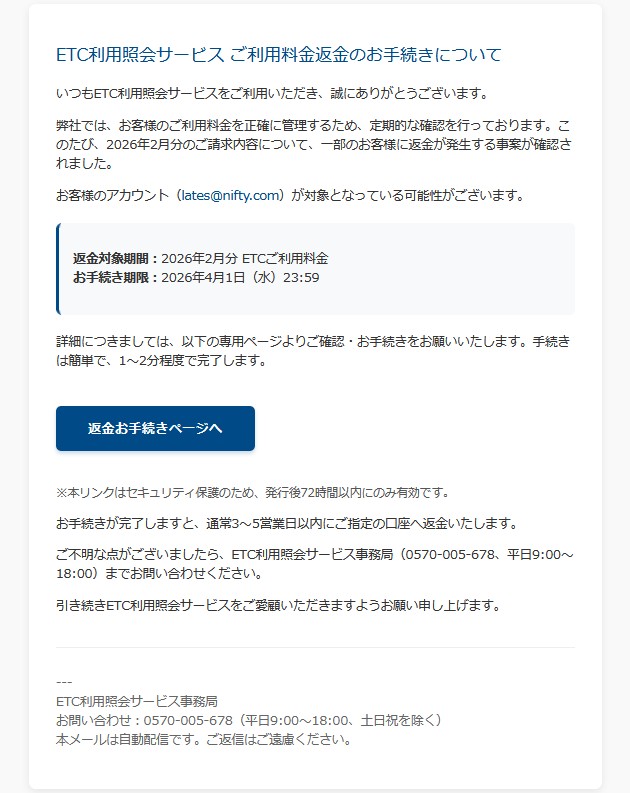
Task: Click the paragraph starting 詳細につきましては
Action: [x=313, y=351]
